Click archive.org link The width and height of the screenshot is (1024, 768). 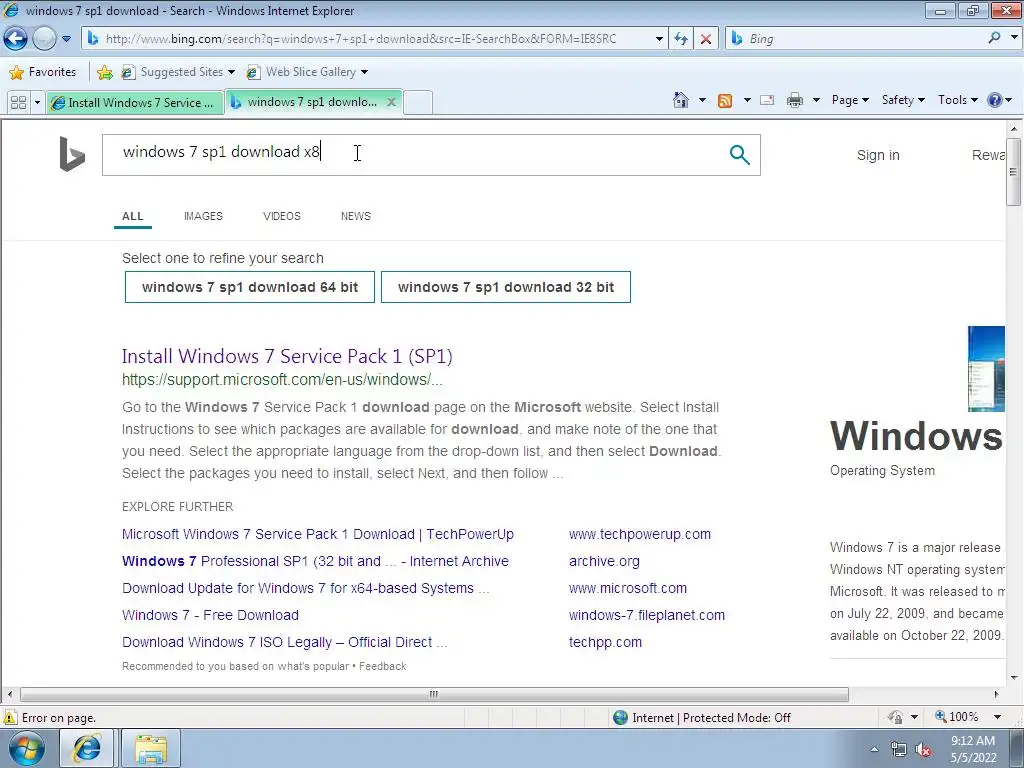coord(604,561)
